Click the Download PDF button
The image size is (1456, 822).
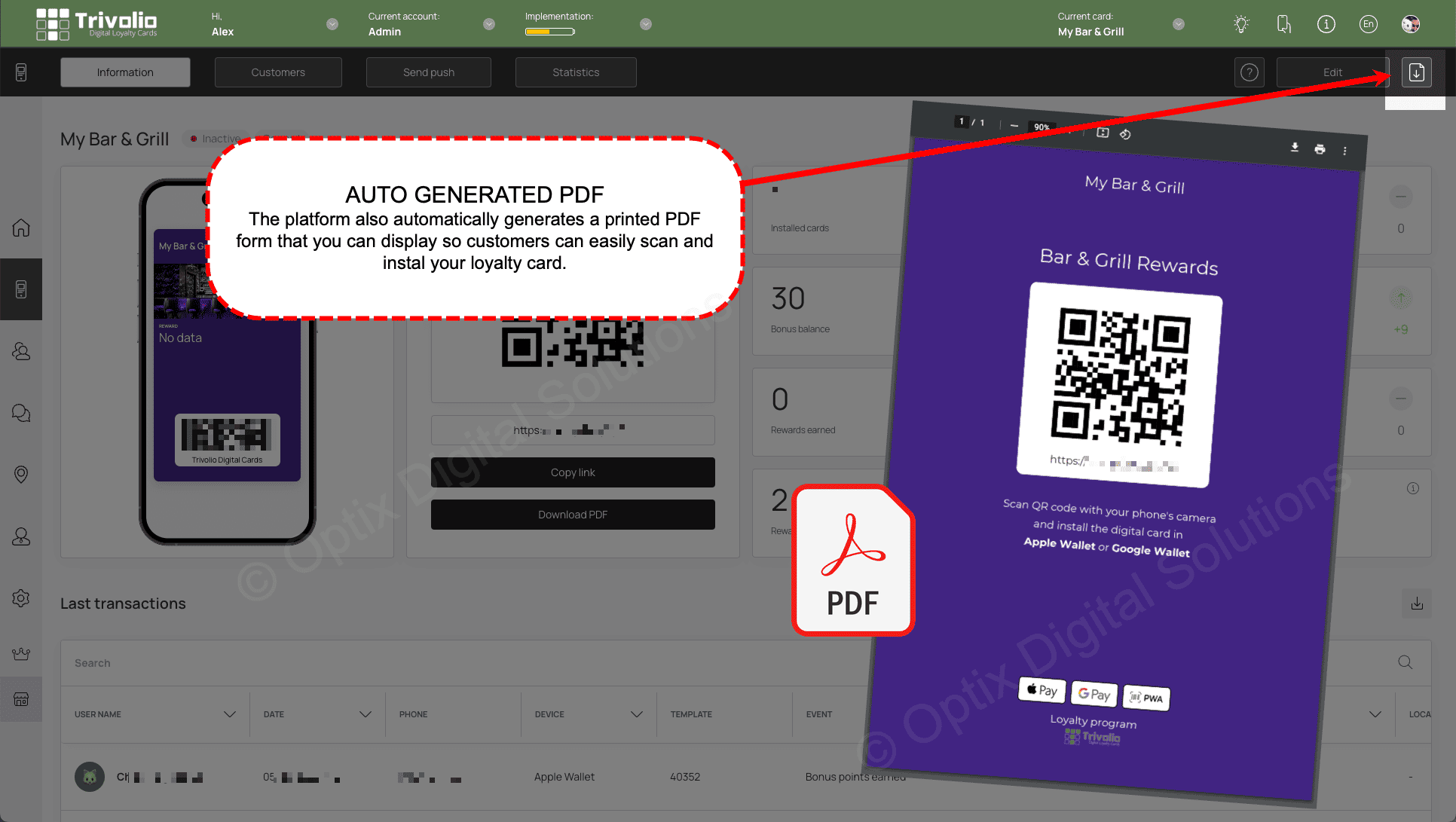tap(573, 515)
